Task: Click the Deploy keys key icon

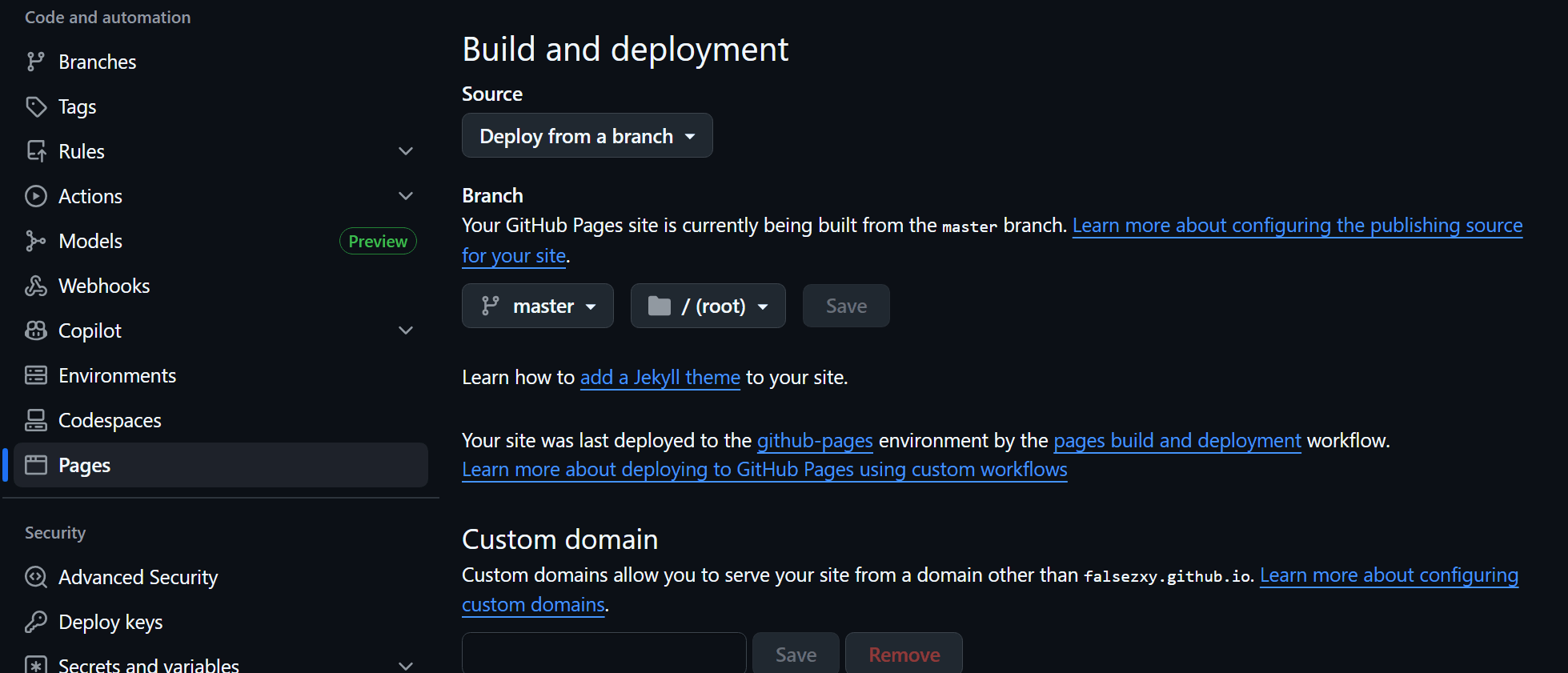Action: click(35, 622)
